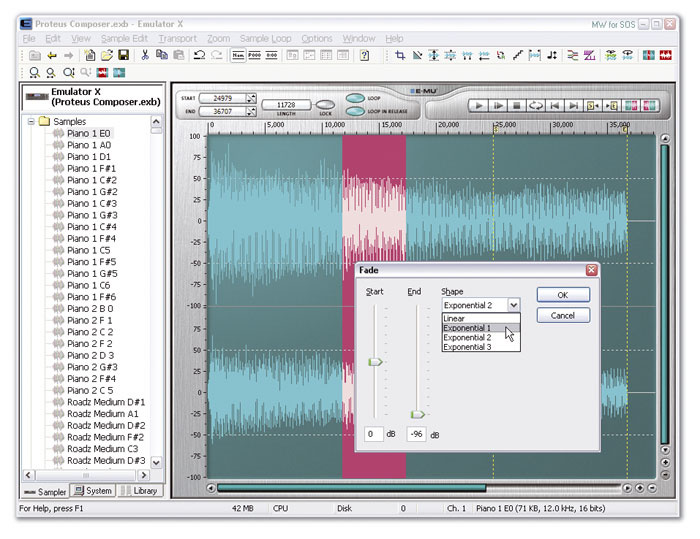Viewport: 700px width, 539px height.
Task: Click the help question mark toolbar icon
Action: pyautogui.click(x=365, y=55)
